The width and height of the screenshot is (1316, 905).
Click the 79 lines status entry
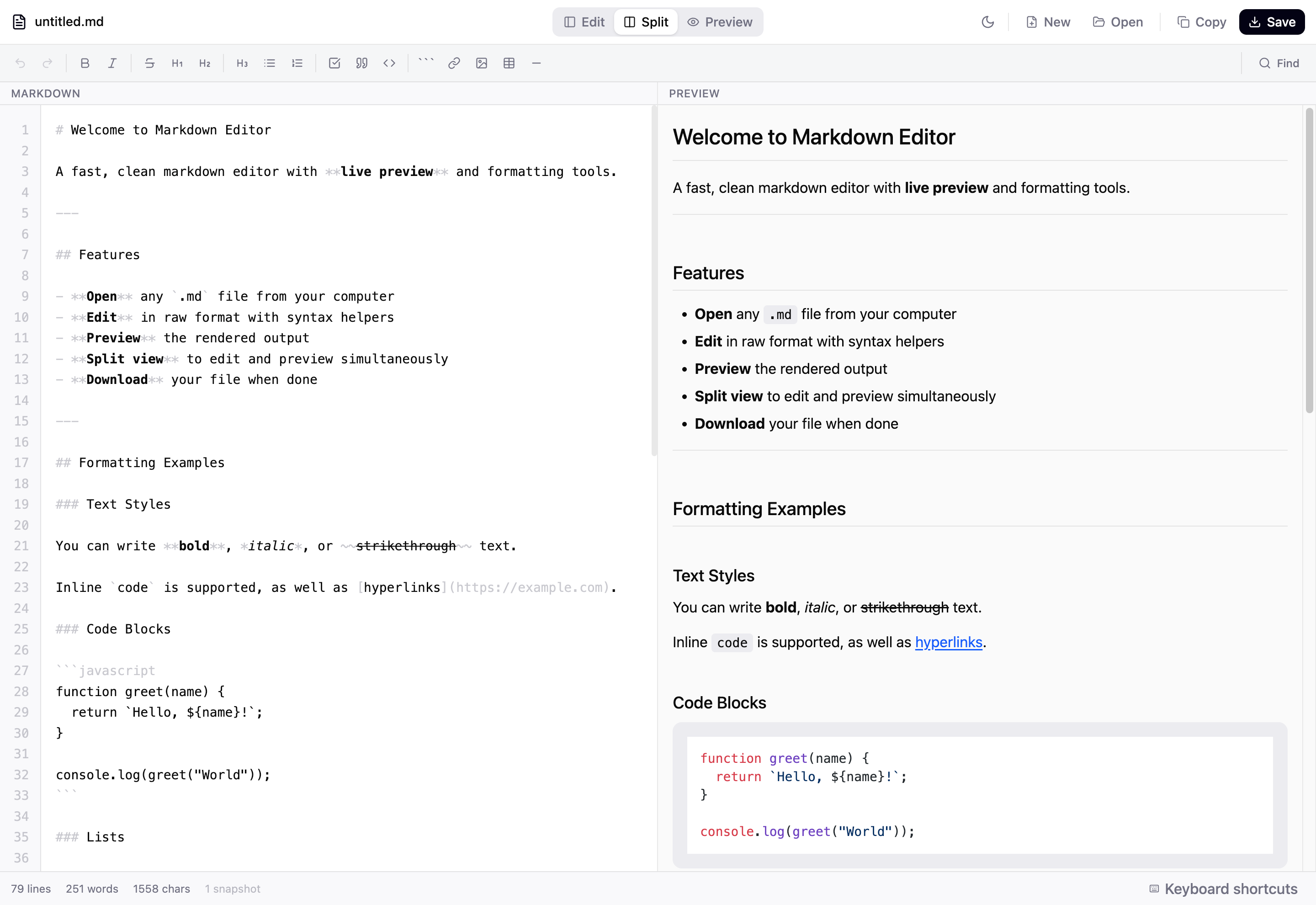point(31,889)
